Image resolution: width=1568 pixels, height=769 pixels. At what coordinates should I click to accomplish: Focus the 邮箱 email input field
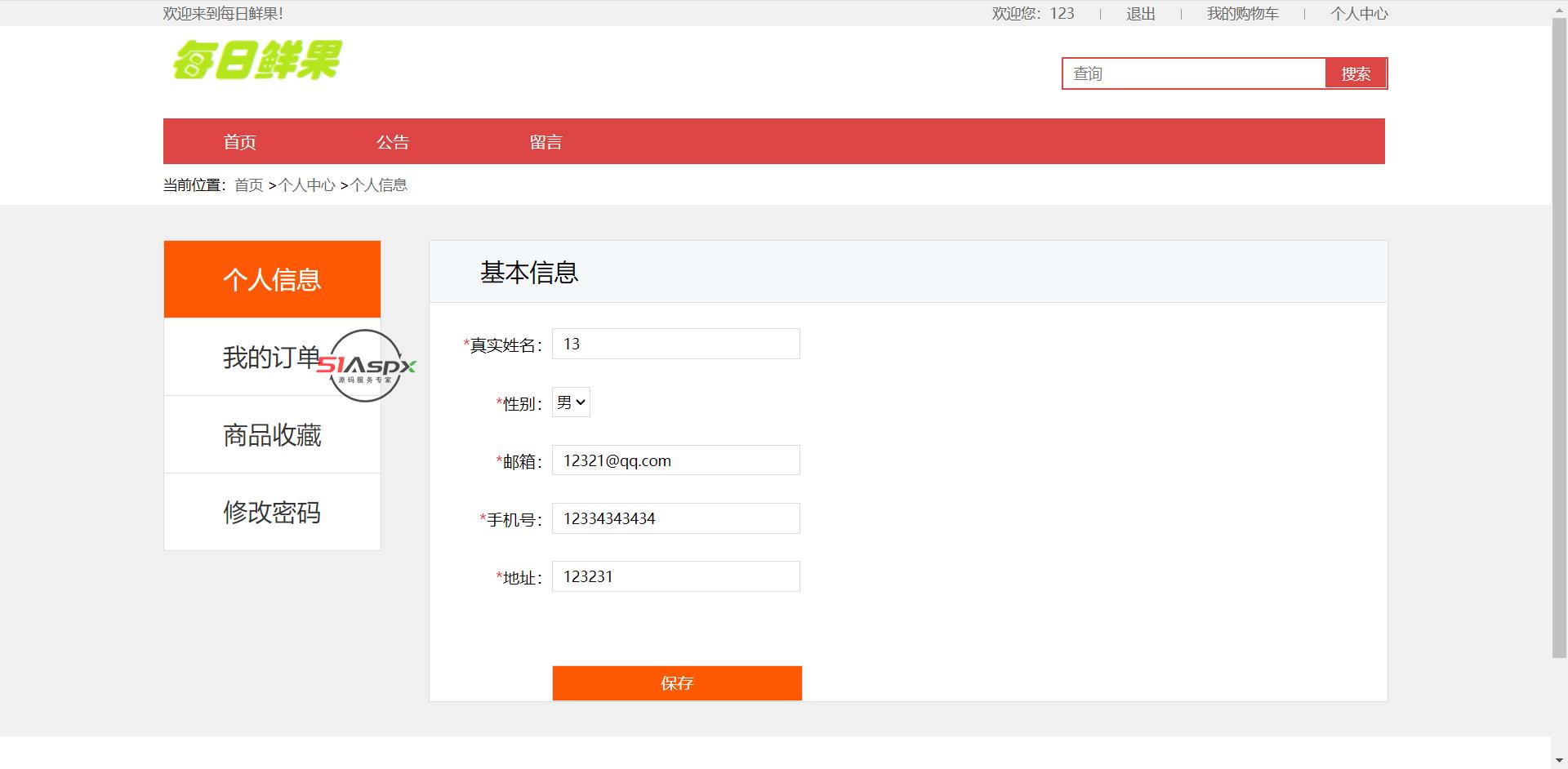[676, 460]
